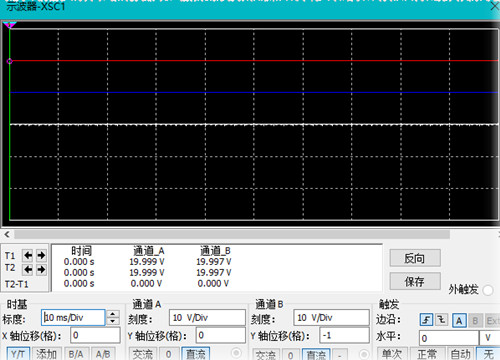Select 添加 (Add) display mode
This screenshot has height=360, width=500.
point(47,354)
